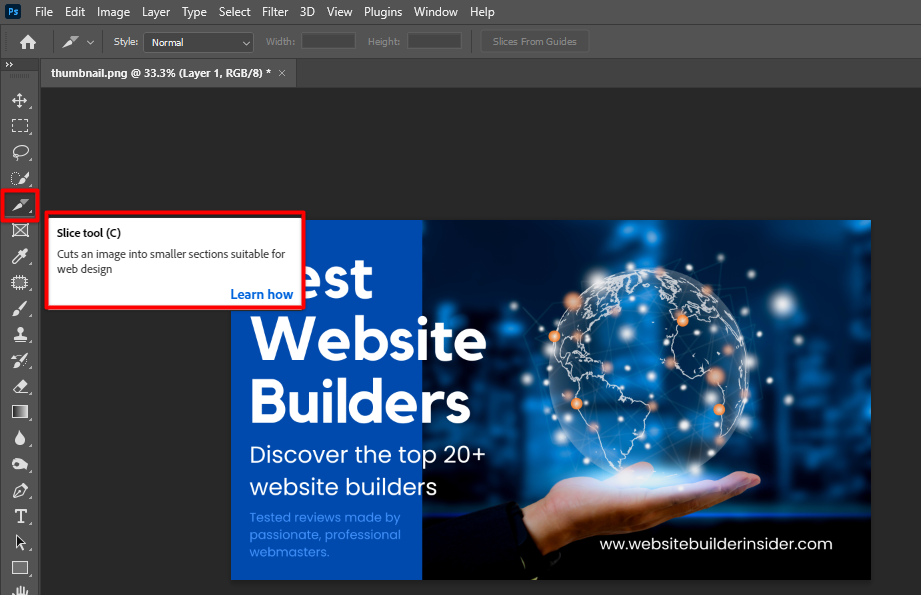
Task: Activate the Clone Stamp tool
Action: 20,335
